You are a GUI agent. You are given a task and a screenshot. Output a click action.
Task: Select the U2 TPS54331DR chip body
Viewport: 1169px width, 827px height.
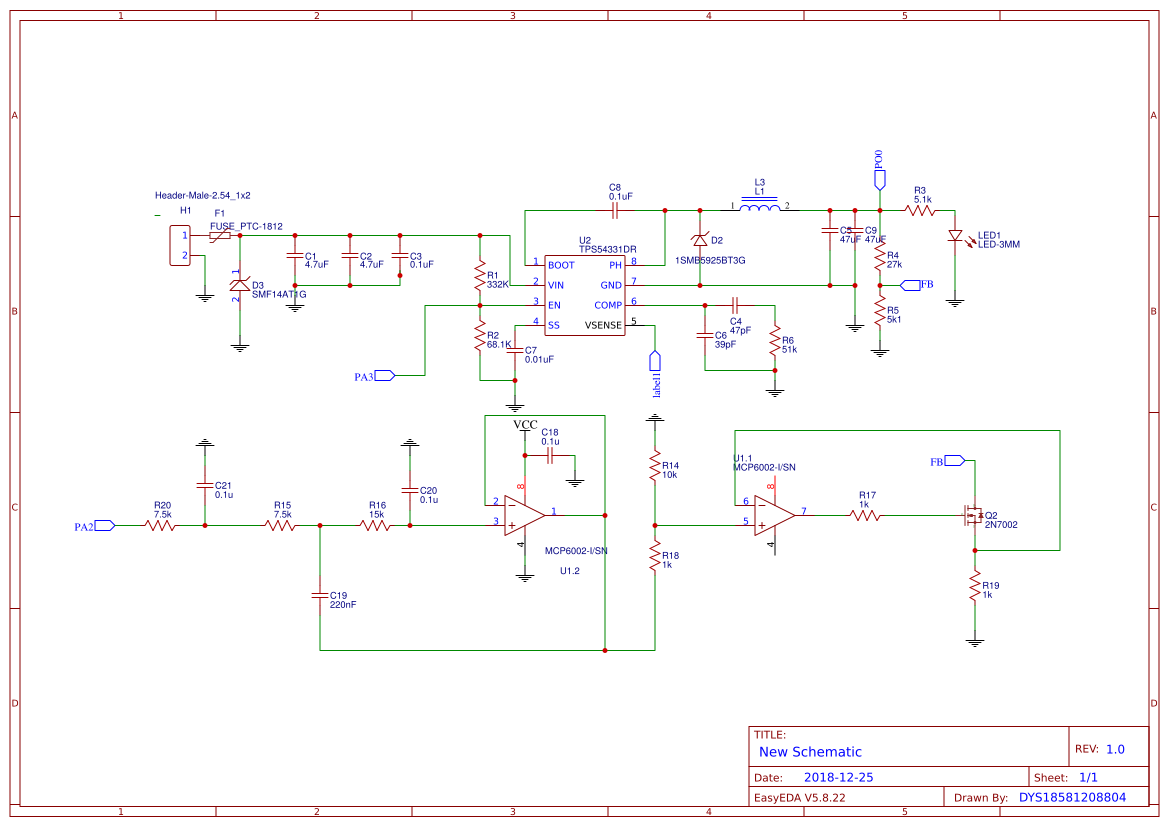click(x=584, y=295)
